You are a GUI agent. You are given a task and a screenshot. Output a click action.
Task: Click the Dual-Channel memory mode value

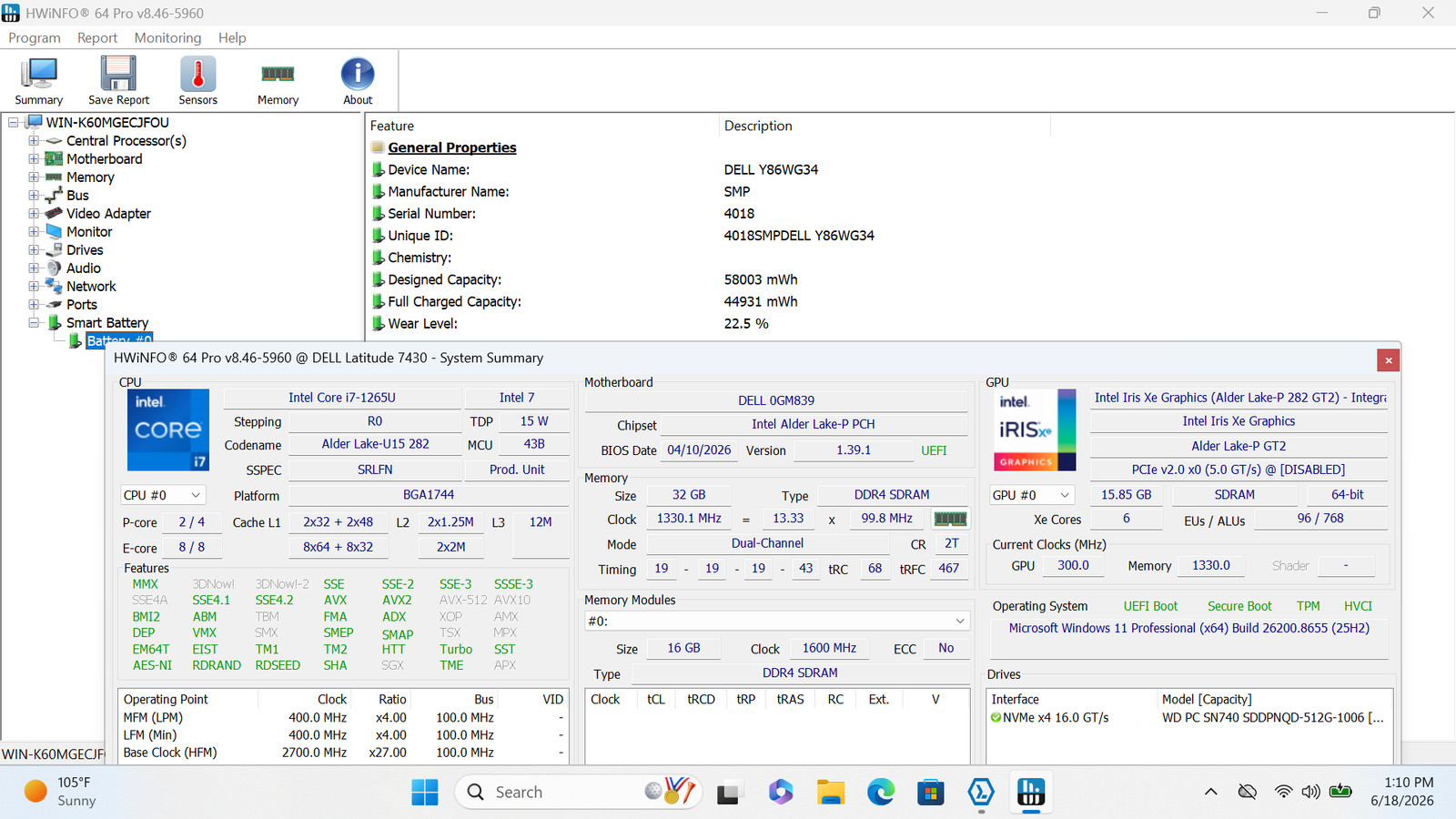[x=768, y=543]
